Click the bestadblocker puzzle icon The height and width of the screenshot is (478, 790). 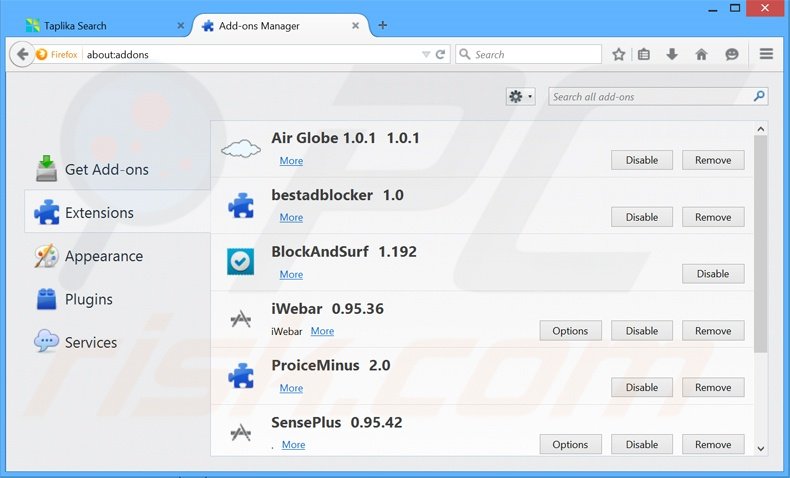(241, 206)
